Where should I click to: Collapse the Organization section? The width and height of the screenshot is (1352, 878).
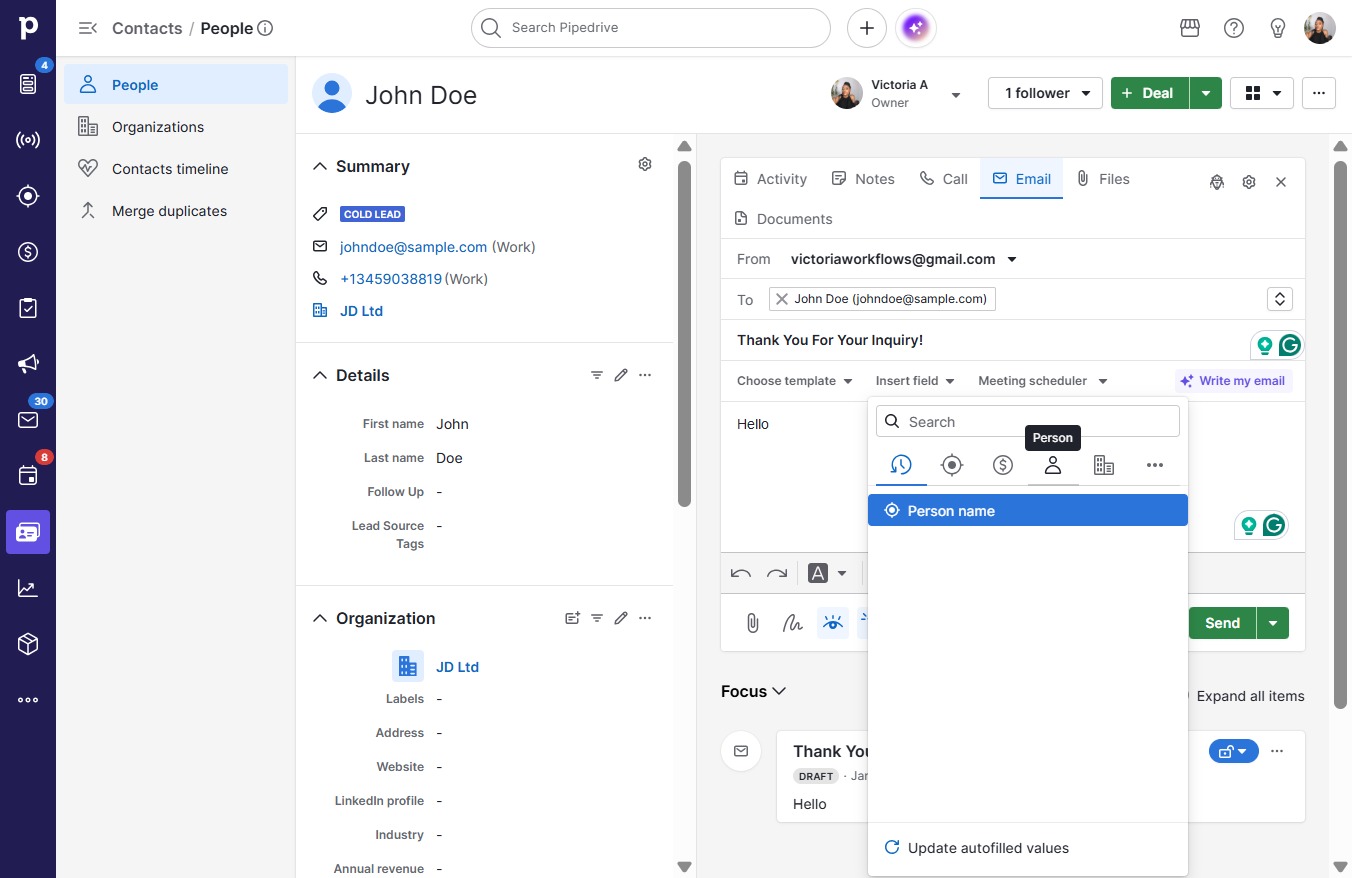(x=320, y=618)
